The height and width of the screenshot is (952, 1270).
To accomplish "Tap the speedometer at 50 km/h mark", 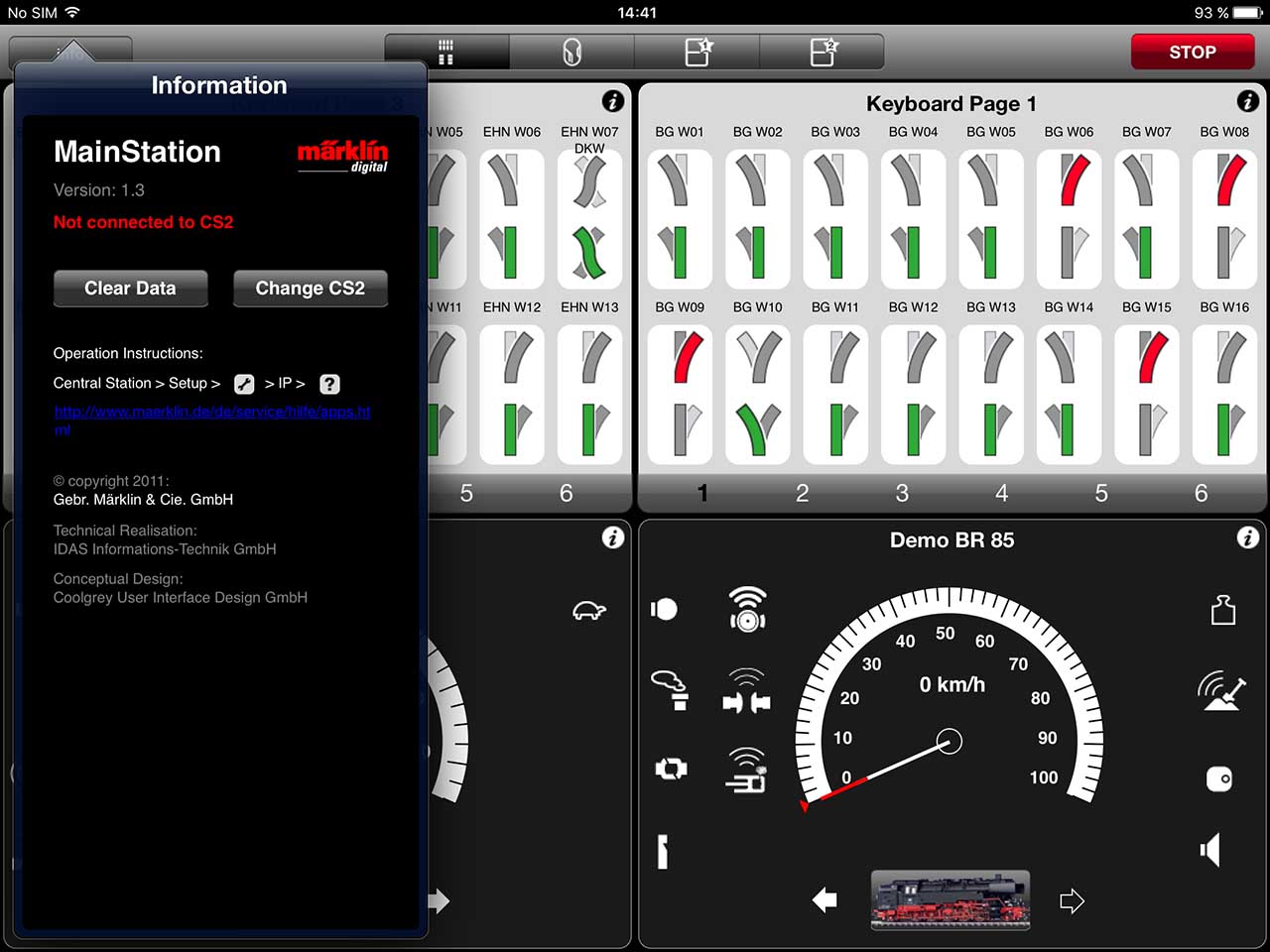I will pos(945,633).
